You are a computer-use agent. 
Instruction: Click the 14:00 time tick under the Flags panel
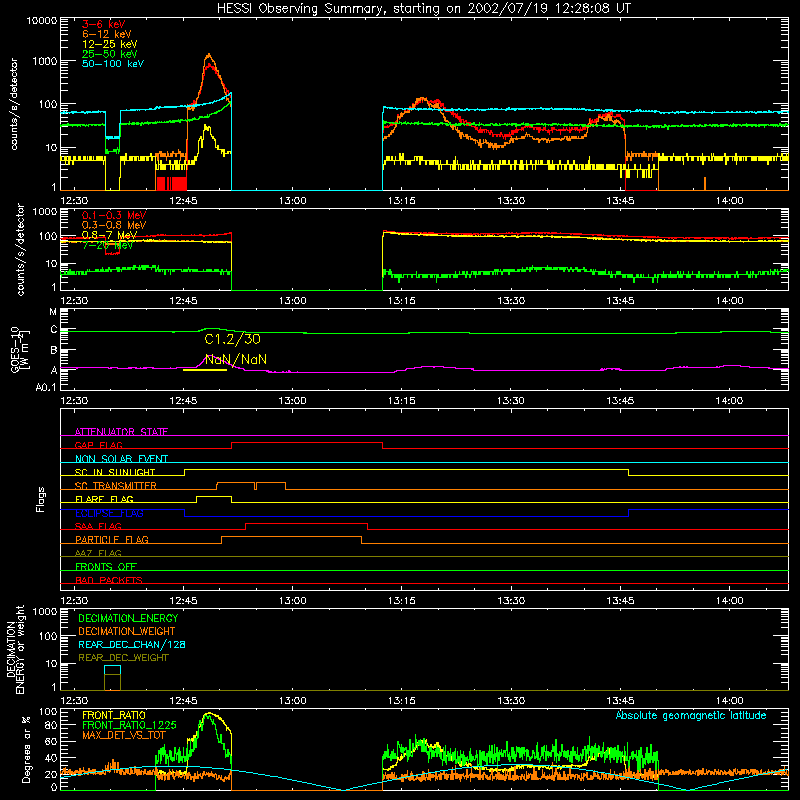coord(730,601)
